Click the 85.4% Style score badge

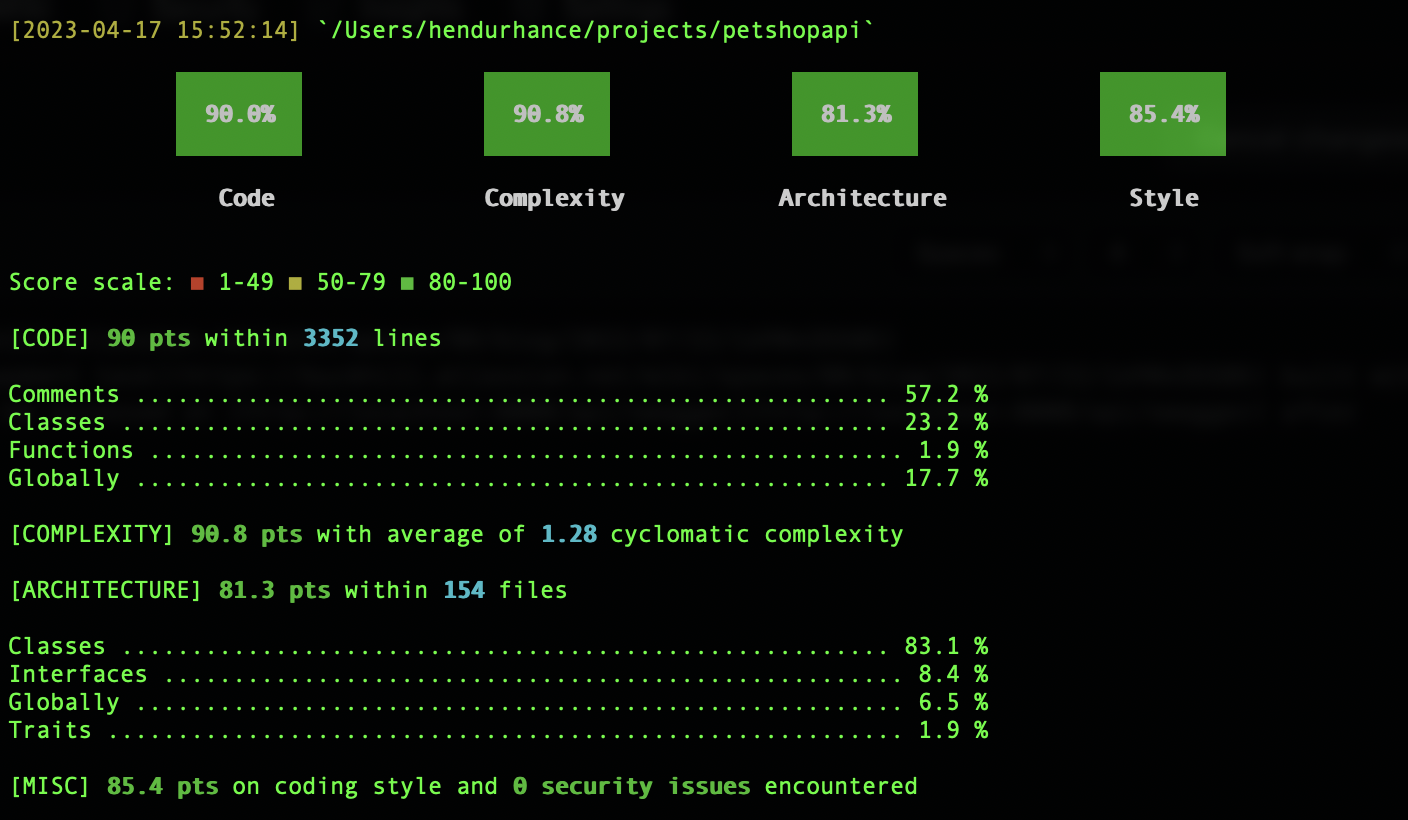(1162, 113)
